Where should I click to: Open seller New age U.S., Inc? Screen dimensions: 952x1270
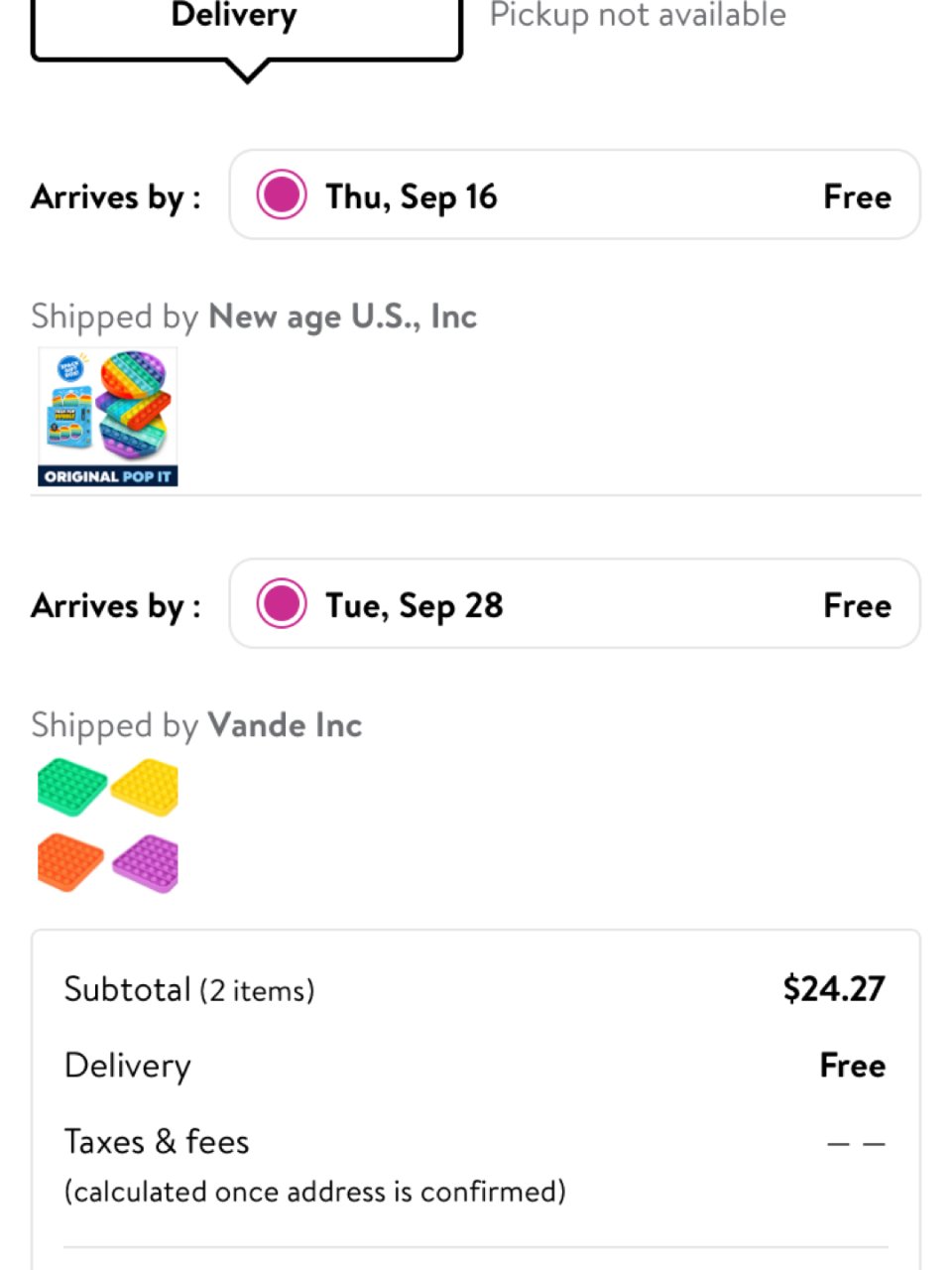[342, 317]
